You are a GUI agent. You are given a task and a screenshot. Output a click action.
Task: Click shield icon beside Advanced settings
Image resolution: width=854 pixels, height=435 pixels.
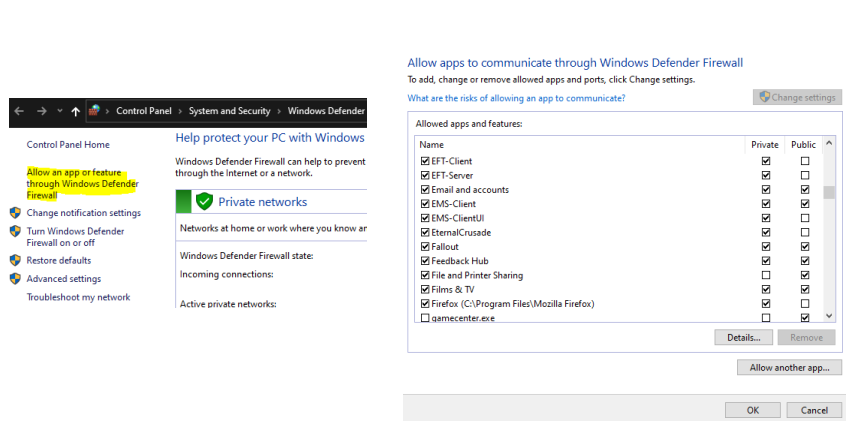click(15, 279)
